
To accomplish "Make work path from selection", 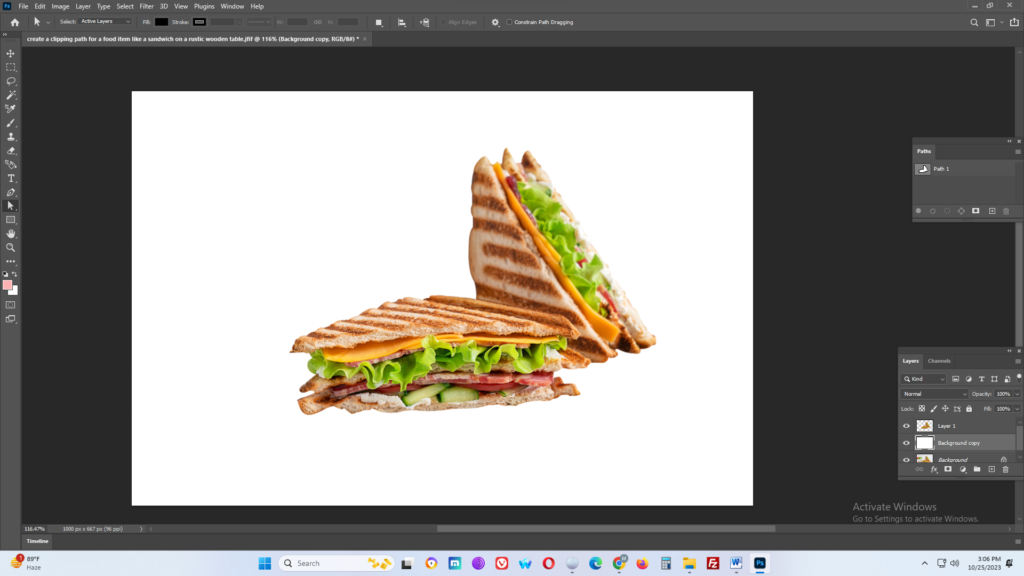I will 961,211.
